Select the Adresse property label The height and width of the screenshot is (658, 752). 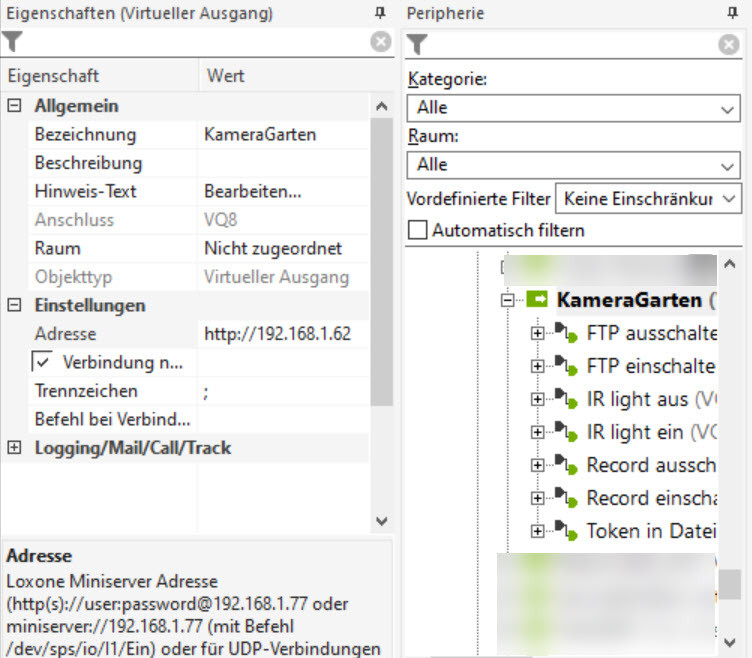65,334
